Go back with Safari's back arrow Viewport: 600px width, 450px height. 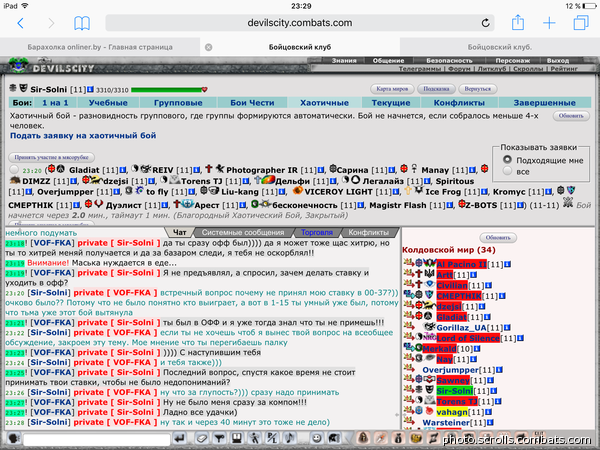21,23
